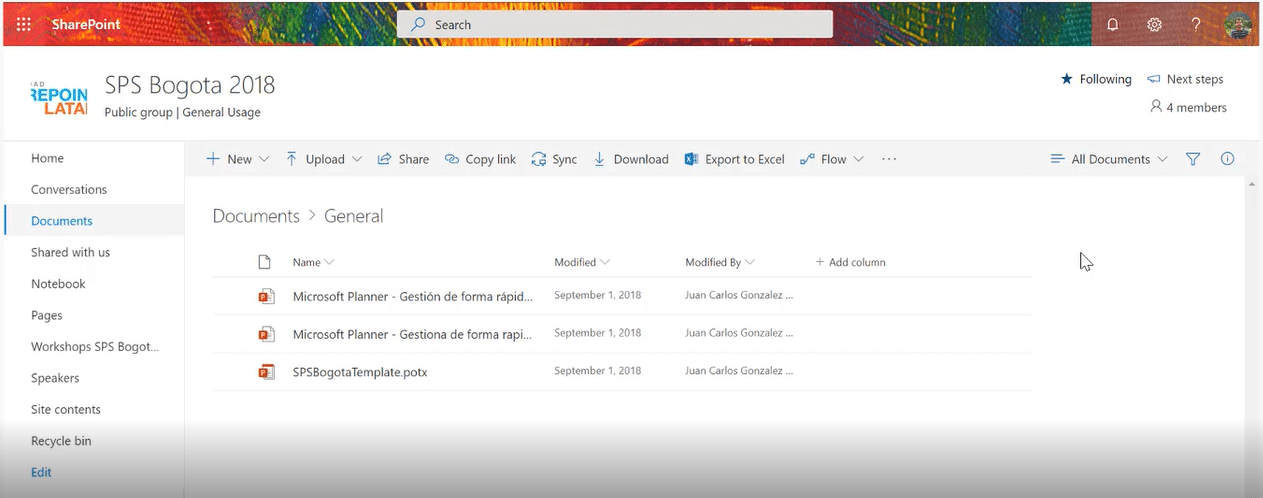Click Download in the toolbar
Image resolution: width=1263 pixels, height=498 pixels.
[x=631, y=159]
